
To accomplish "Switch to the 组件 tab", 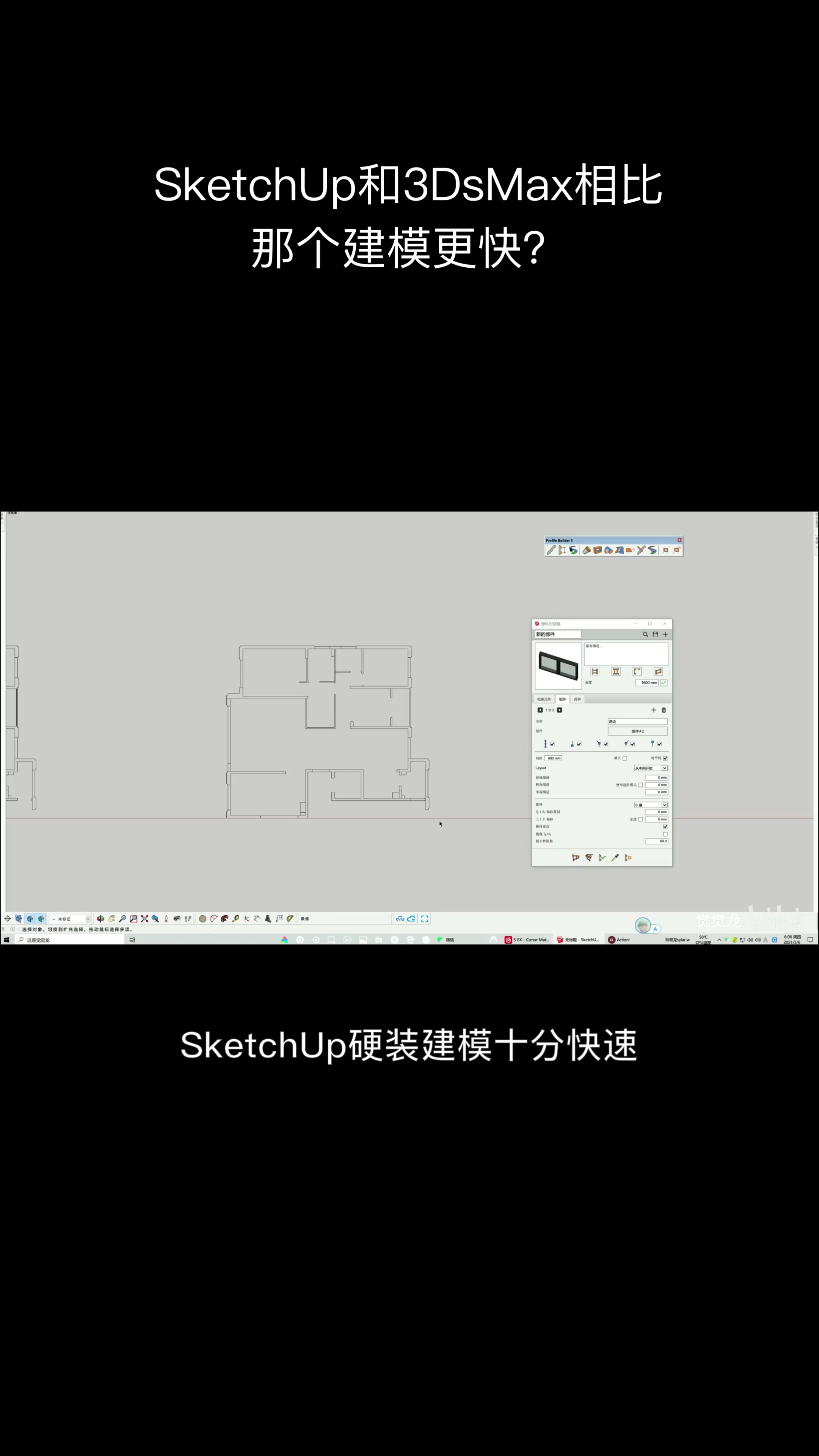I will coord(562,699).
